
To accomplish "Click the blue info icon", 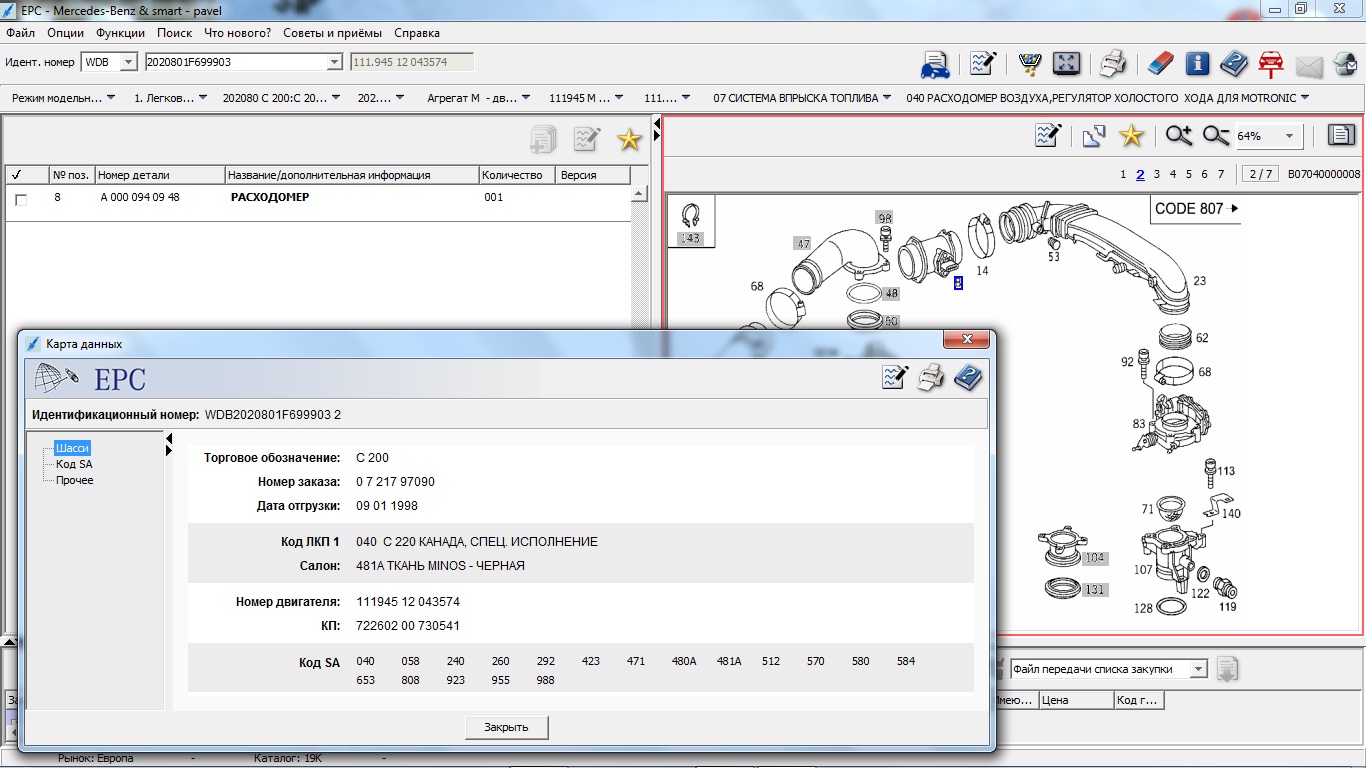I will 1197,64.
